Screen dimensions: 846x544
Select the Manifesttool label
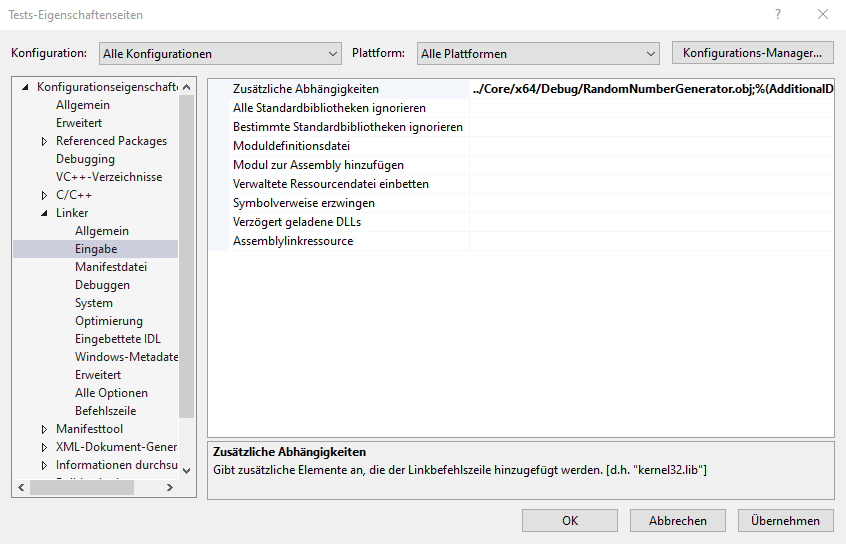click(x=90, y=429)
